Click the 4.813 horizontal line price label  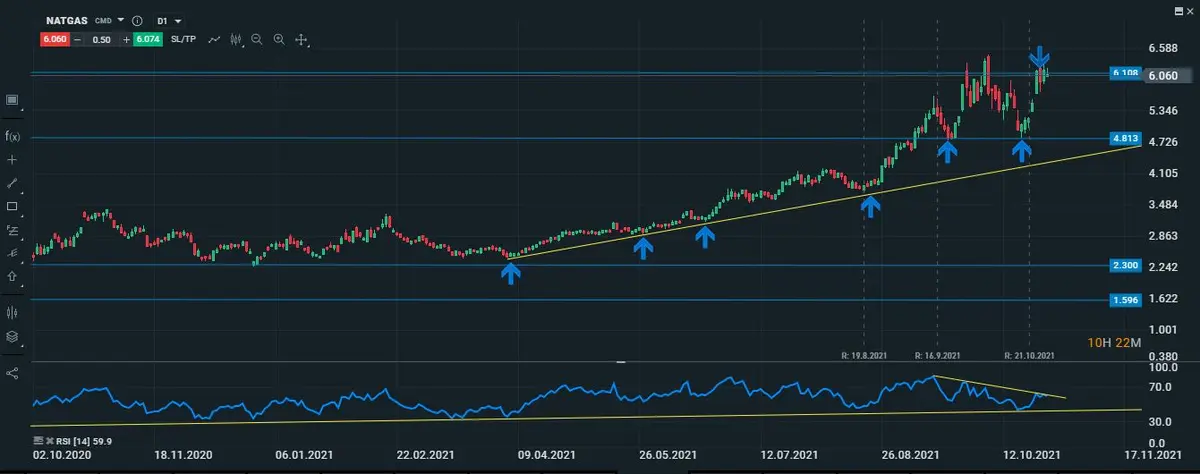point(1125,137)
